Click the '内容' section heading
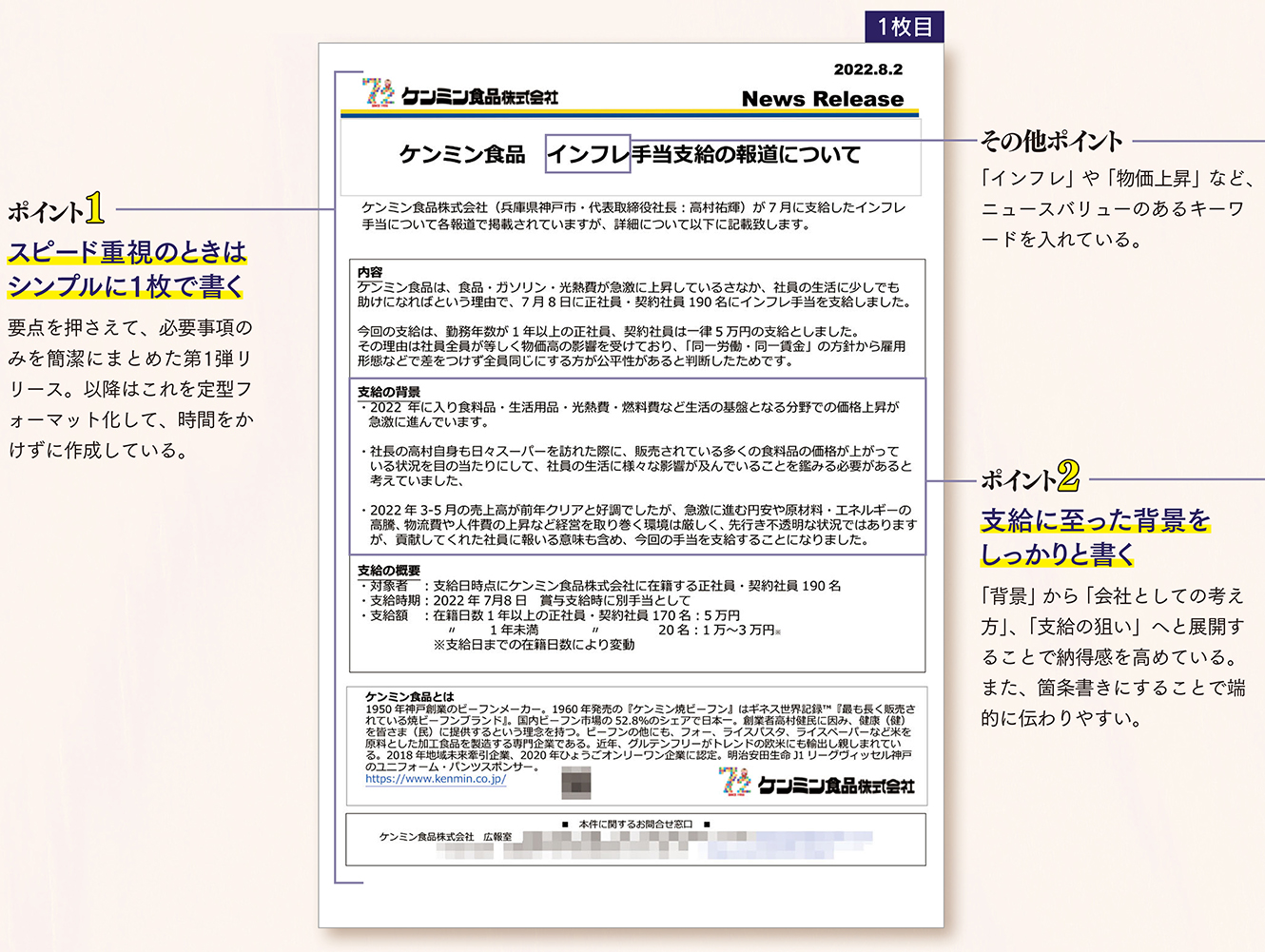Image resolution: width=1265 pixels, height=952 pixels. (x=370, y=272)
